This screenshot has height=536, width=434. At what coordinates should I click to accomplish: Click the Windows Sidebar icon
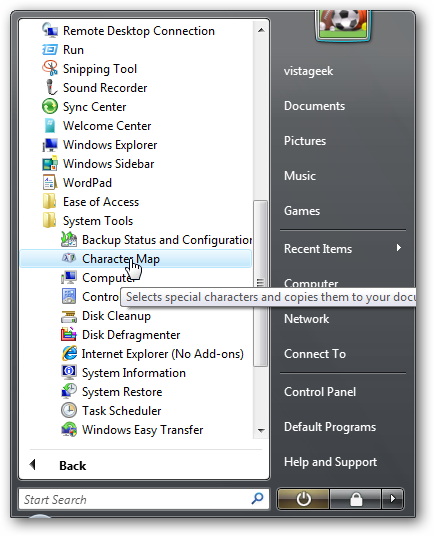pyautogui.click(x=50, y=163)
